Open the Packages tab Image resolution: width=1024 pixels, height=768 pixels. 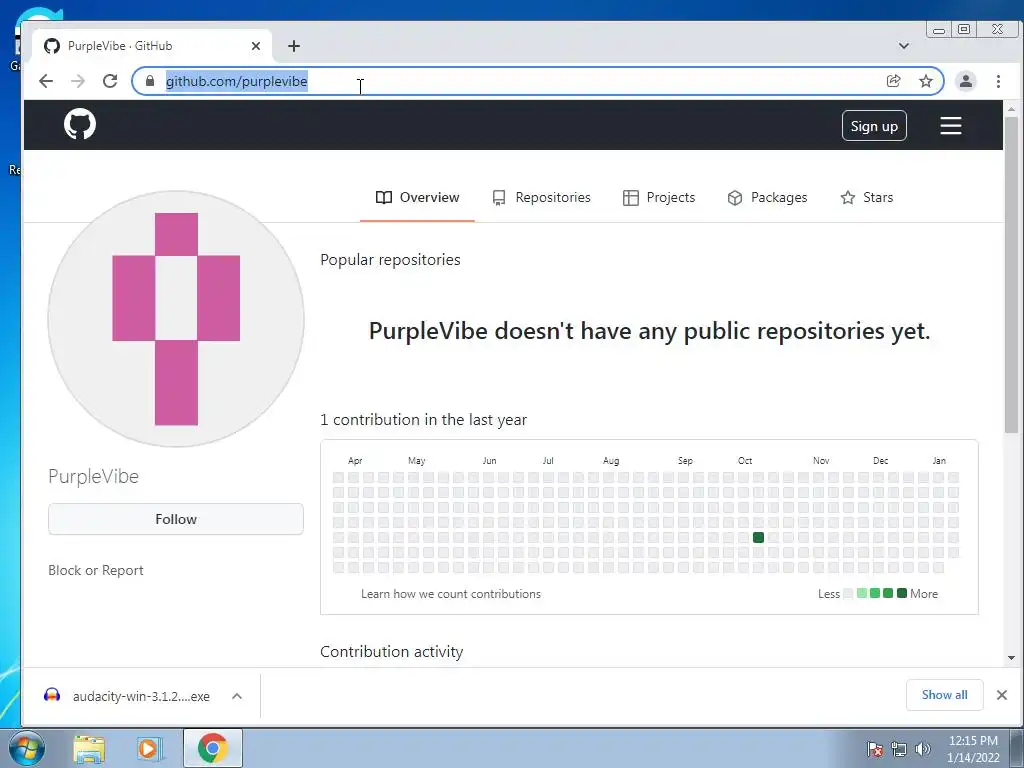[x=767, y=197]
